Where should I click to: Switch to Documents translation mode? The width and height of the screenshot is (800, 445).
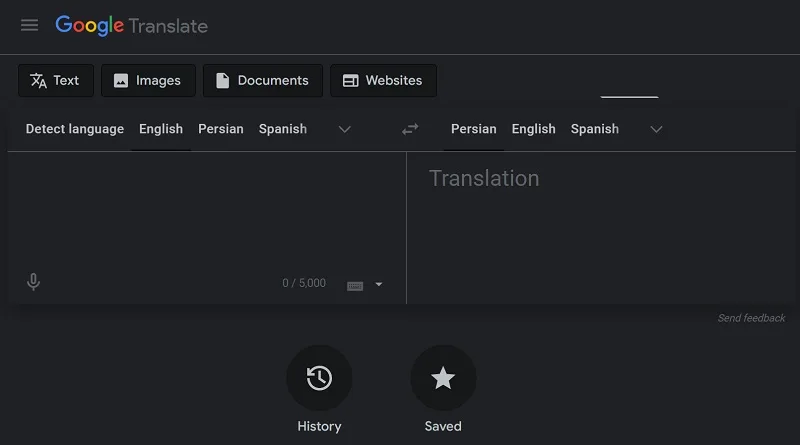(263, 81)
